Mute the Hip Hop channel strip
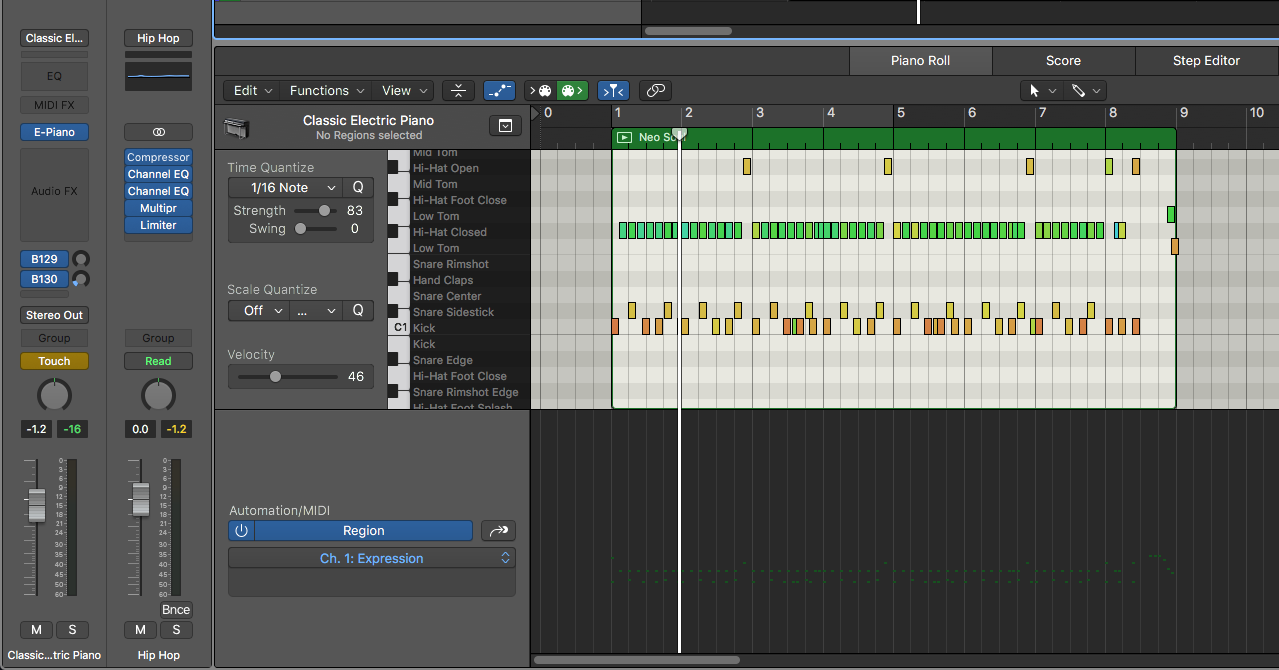The height and width of the screenshot is (670, 1279). (x=140, y=629)
